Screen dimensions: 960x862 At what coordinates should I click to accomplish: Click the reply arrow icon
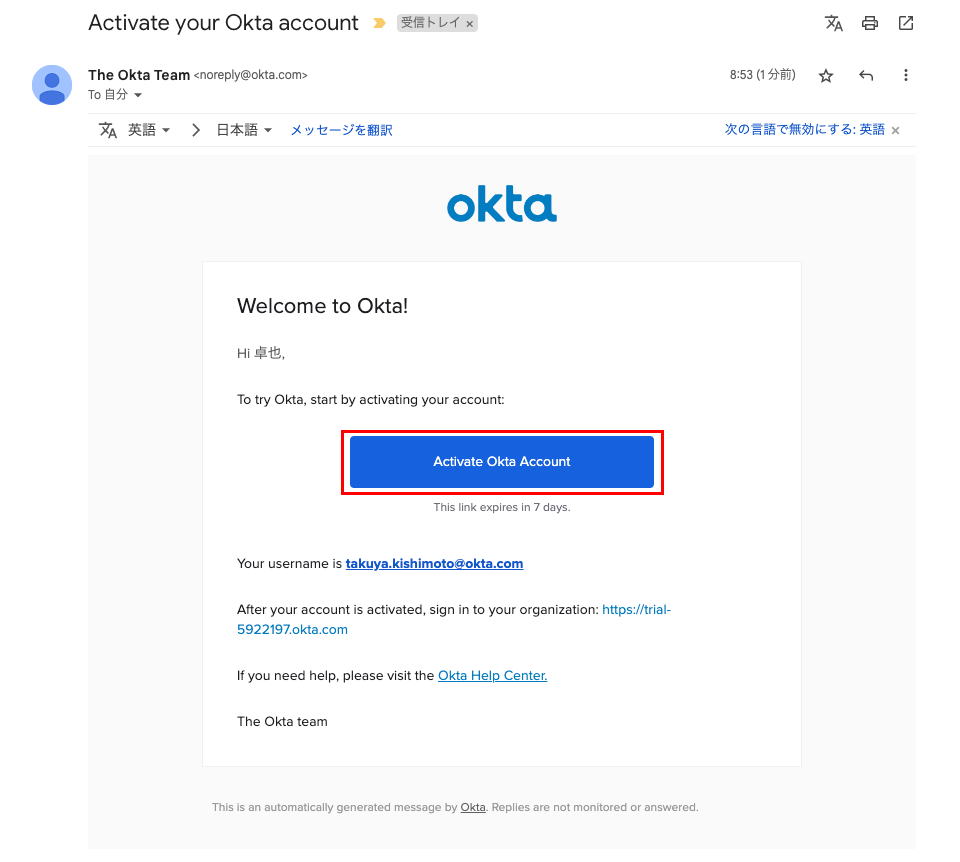point(866,76)
